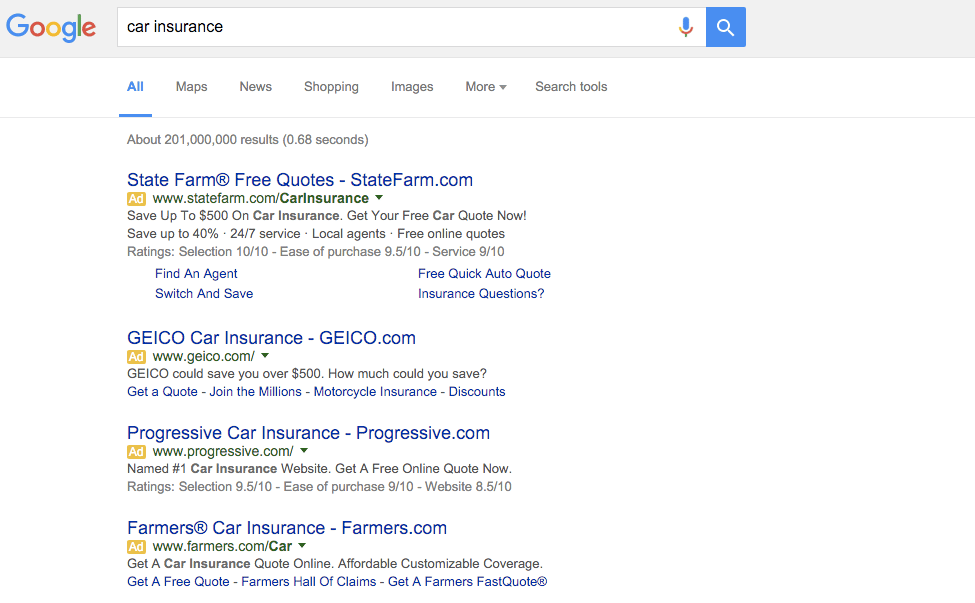This screenshot has width=975, height=603.
Task: Click 'GEICO could save you over $500' text
Action: 307,374
